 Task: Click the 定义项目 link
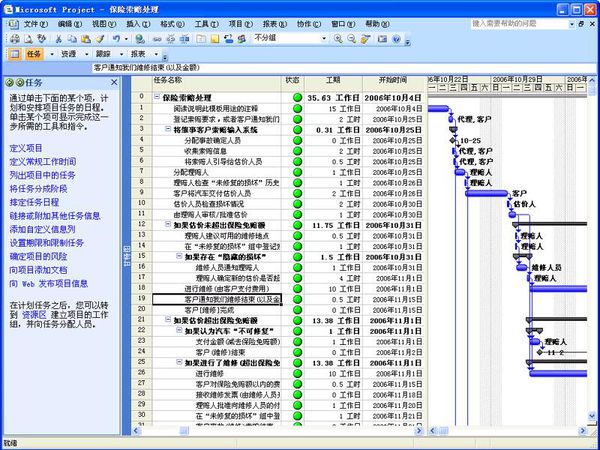pos(26,148)
